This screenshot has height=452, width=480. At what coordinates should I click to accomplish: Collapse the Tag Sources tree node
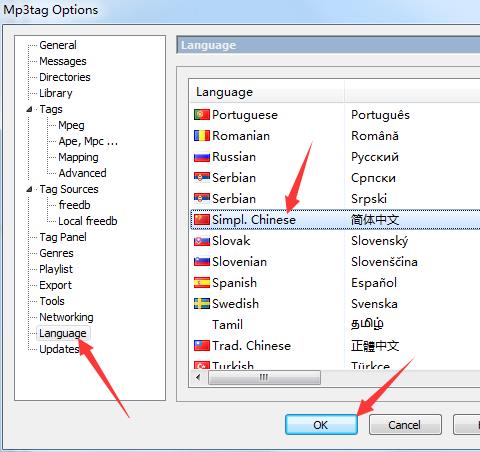coord(29,189)
